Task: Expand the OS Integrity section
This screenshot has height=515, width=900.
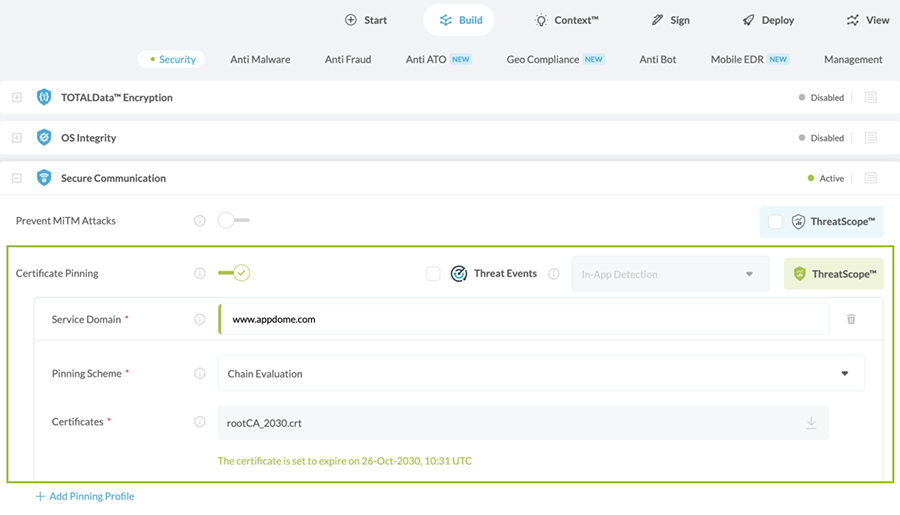Action: coord(17,138)
